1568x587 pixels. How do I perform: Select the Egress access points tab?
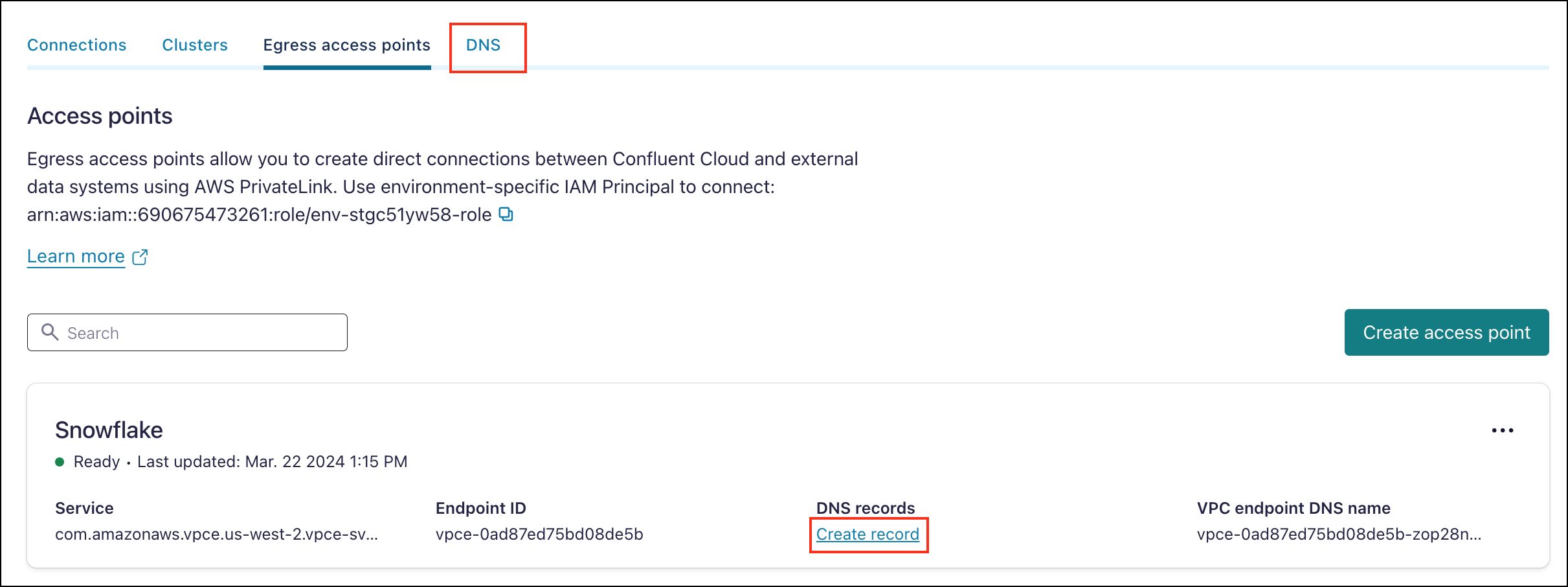click(347, 45)
